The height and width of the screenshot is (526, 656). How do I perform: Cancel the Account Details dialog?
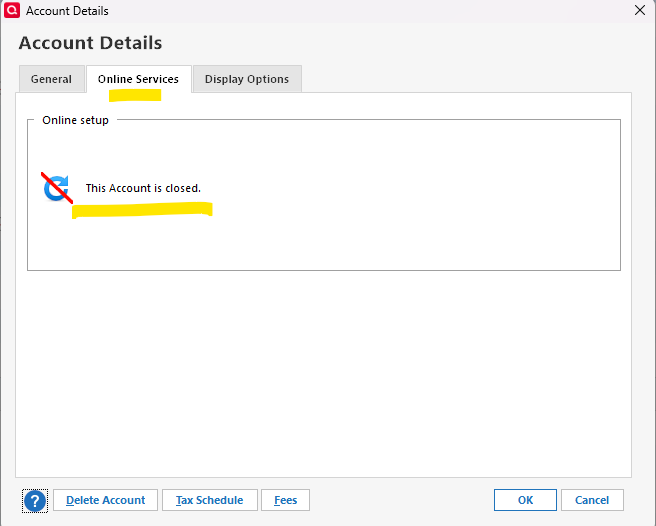coord(592,500)
